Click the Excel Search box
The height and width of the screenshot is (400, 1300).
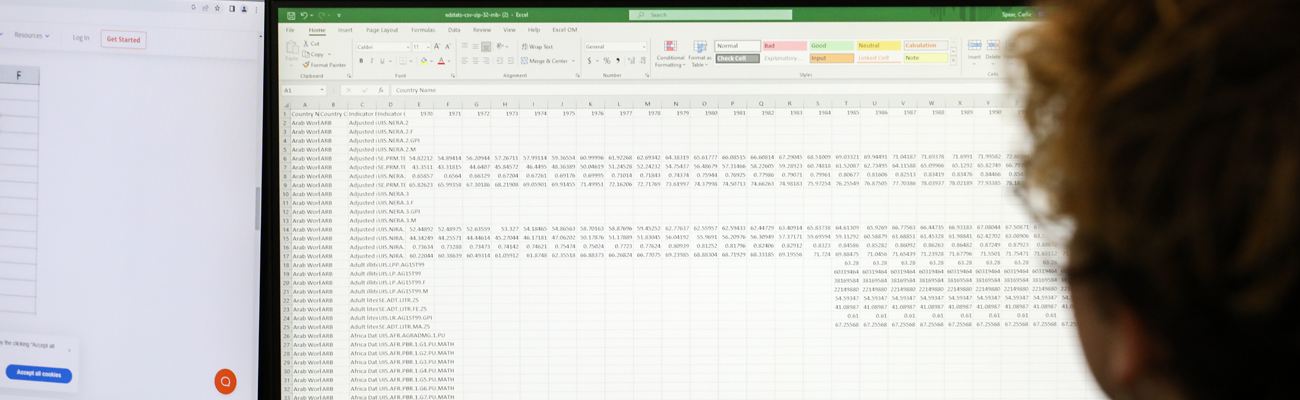pyautogui.click(x=710, y=15)
